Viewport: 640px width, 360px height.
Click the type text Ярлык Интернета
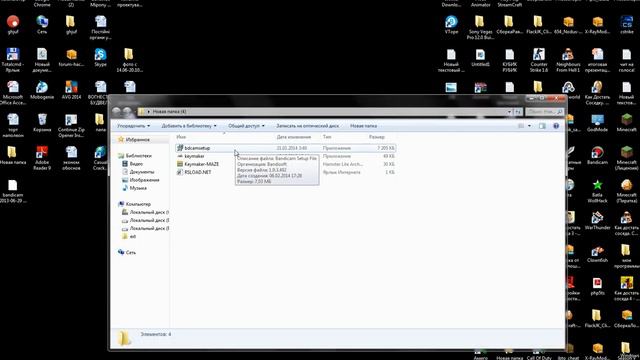(x=342, y=172)
